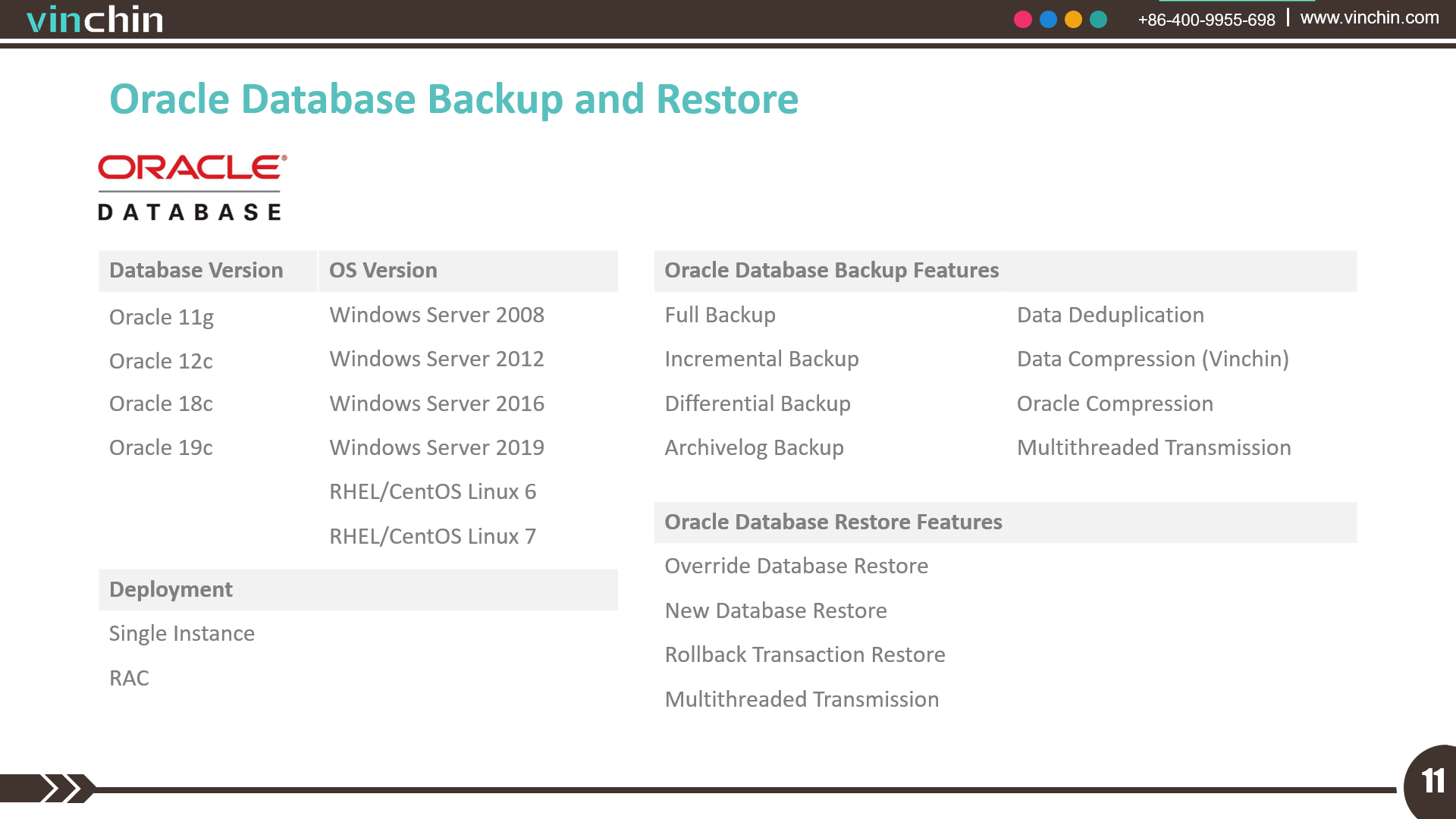Click Data Deduplication feature
The image size is (1456, 819).
(1110, 315)
